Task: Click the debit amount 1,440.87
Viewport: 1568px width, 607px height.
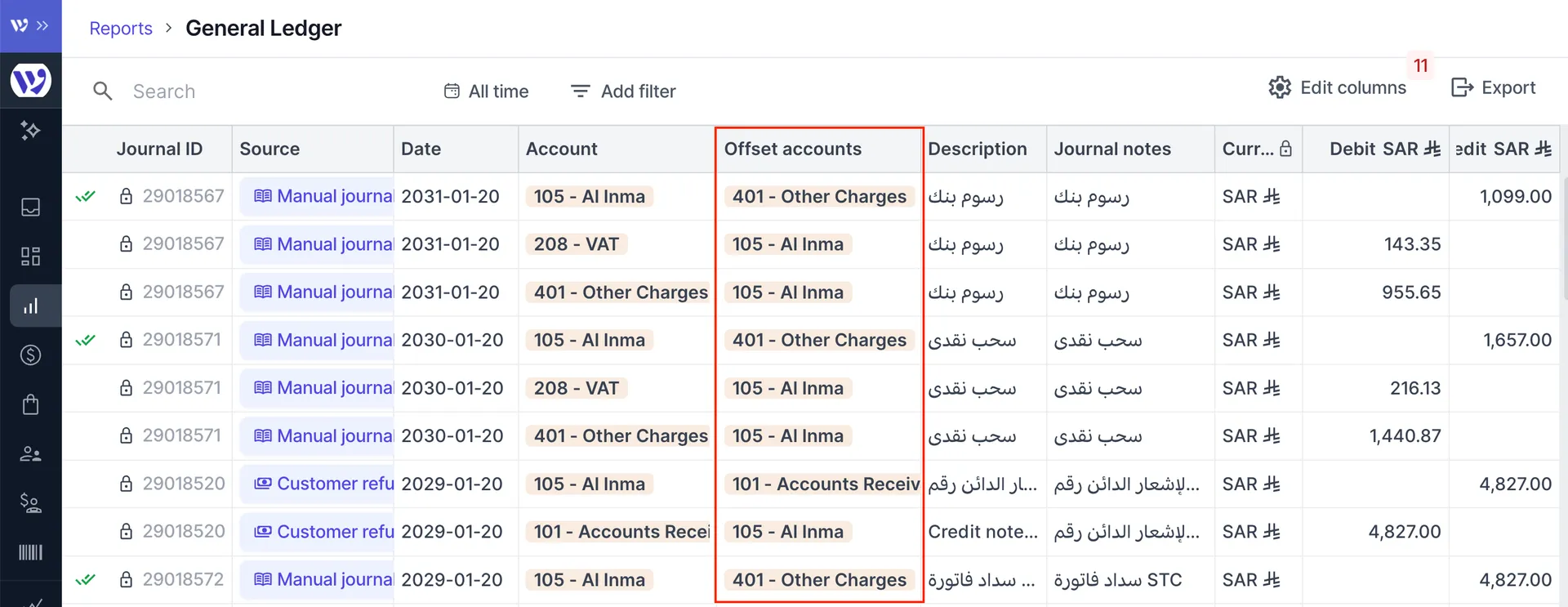Action: [1405, 436]
